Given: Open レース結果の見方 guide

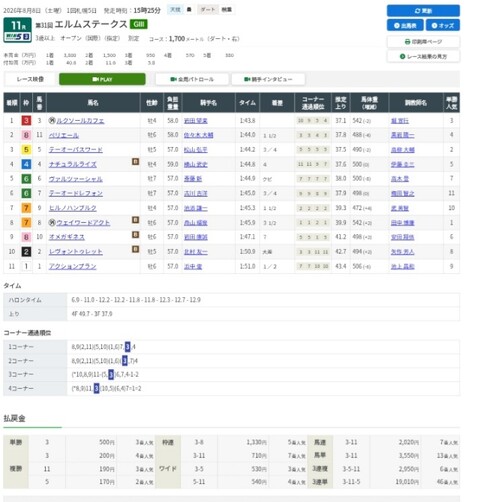Looking at the screenshot, I should point(423,56).
